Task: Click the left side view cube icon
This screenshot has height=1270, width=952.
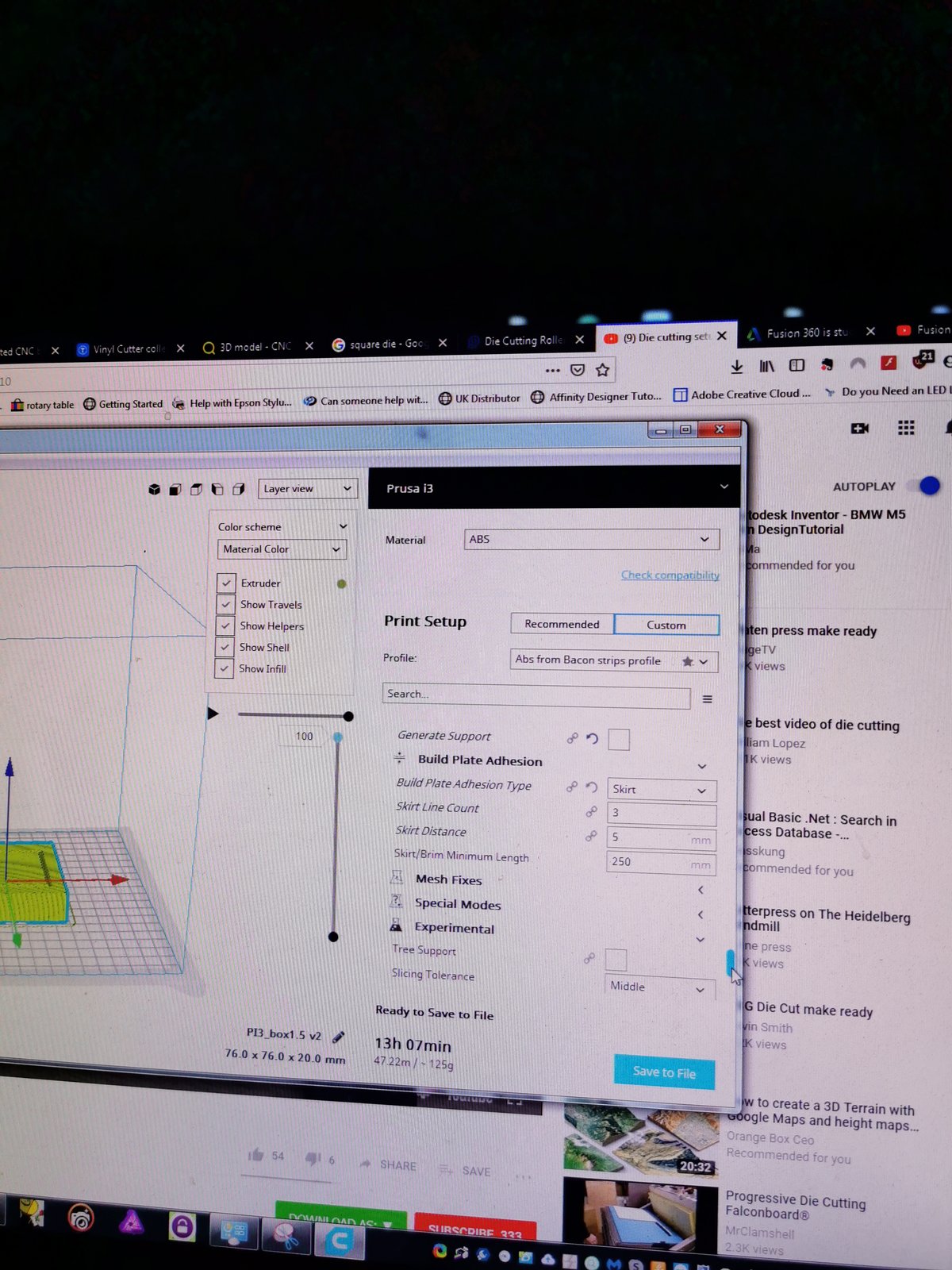Action: 217,489
